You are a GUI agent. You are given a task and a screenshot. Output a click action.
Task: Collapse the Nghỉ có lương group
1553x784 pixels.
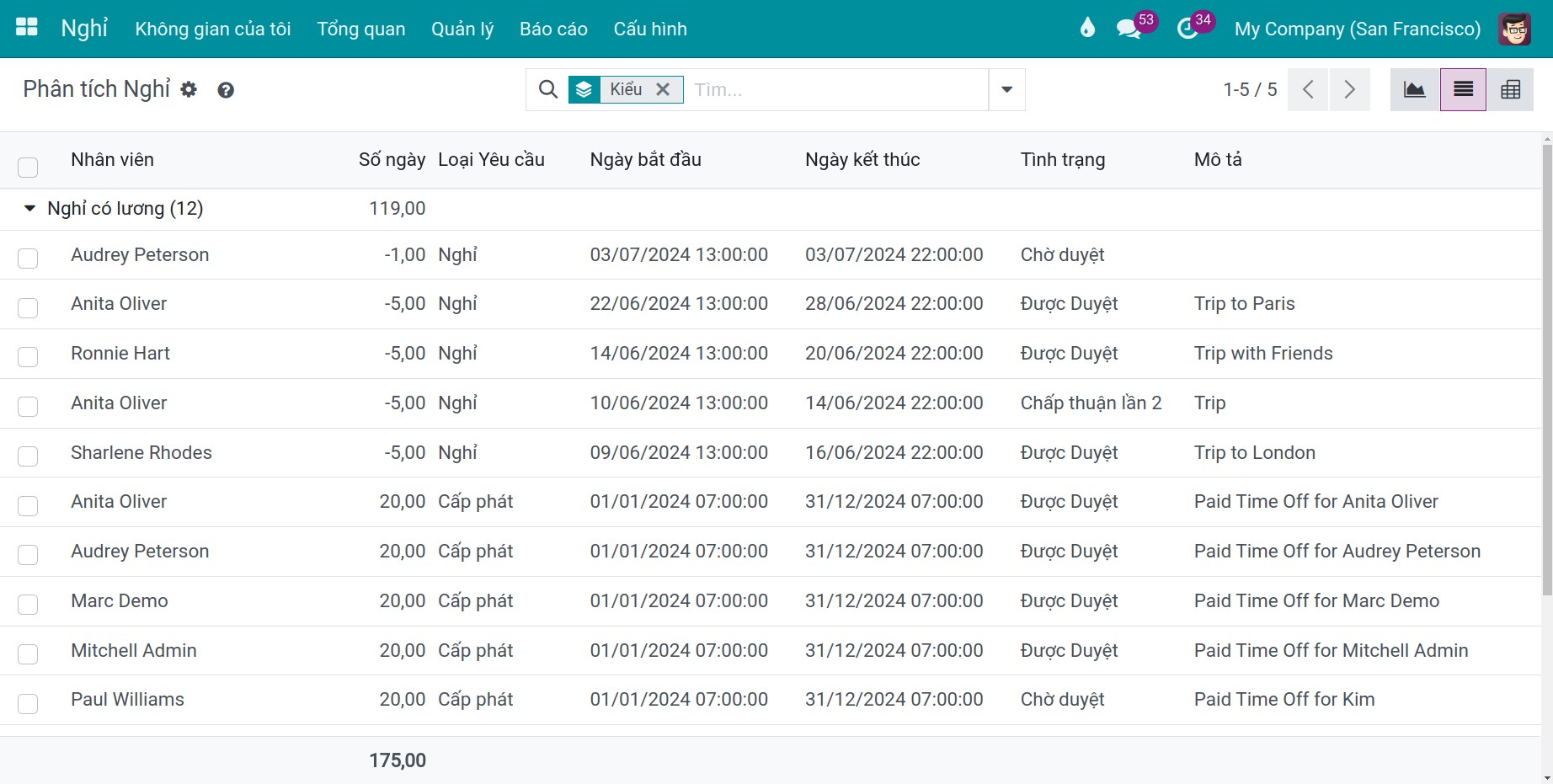click(x=29, y=208)
